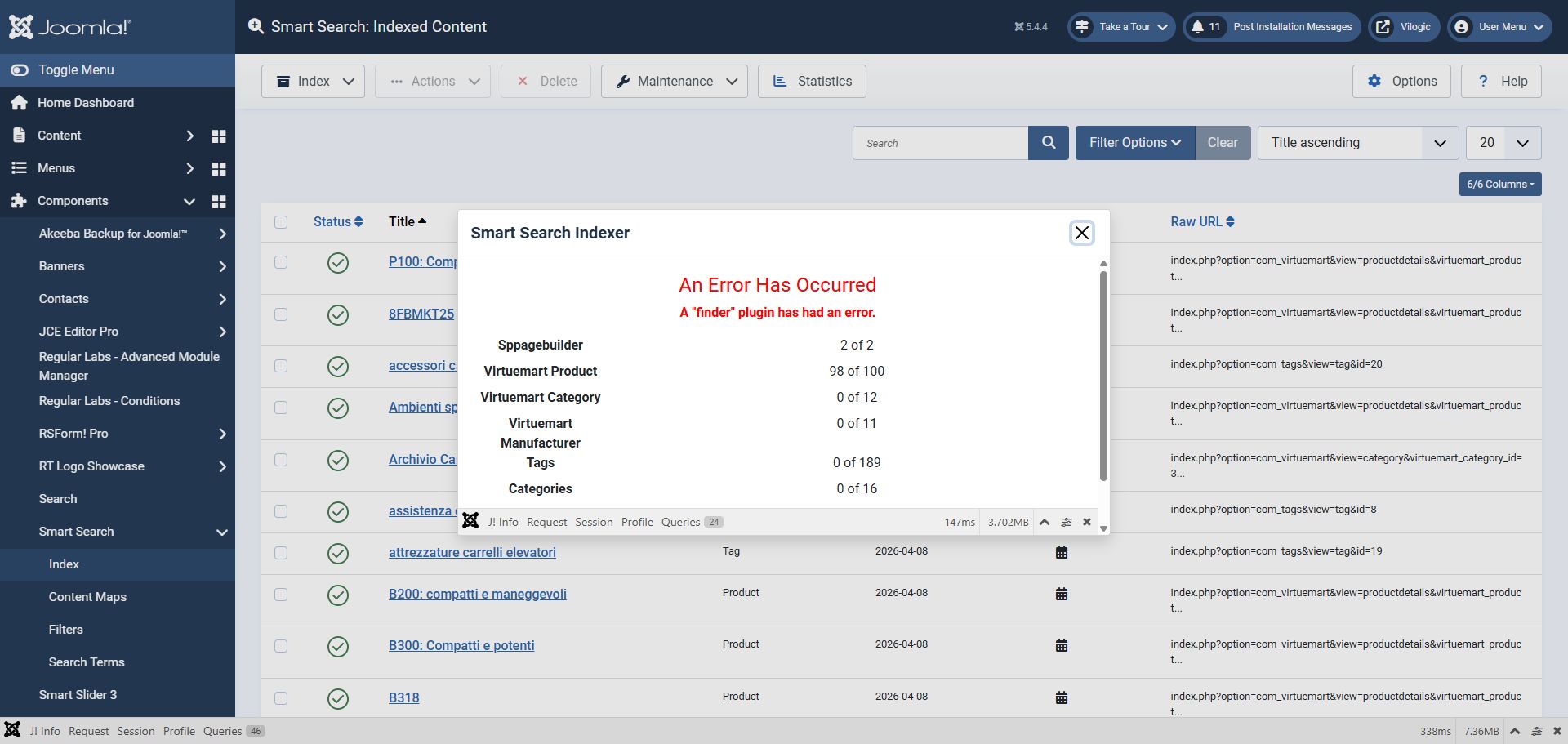Select the Queries tab in bottom debug bar
Image resolution: width=1568 pixels, height=744 pixels.
(223, 731)
